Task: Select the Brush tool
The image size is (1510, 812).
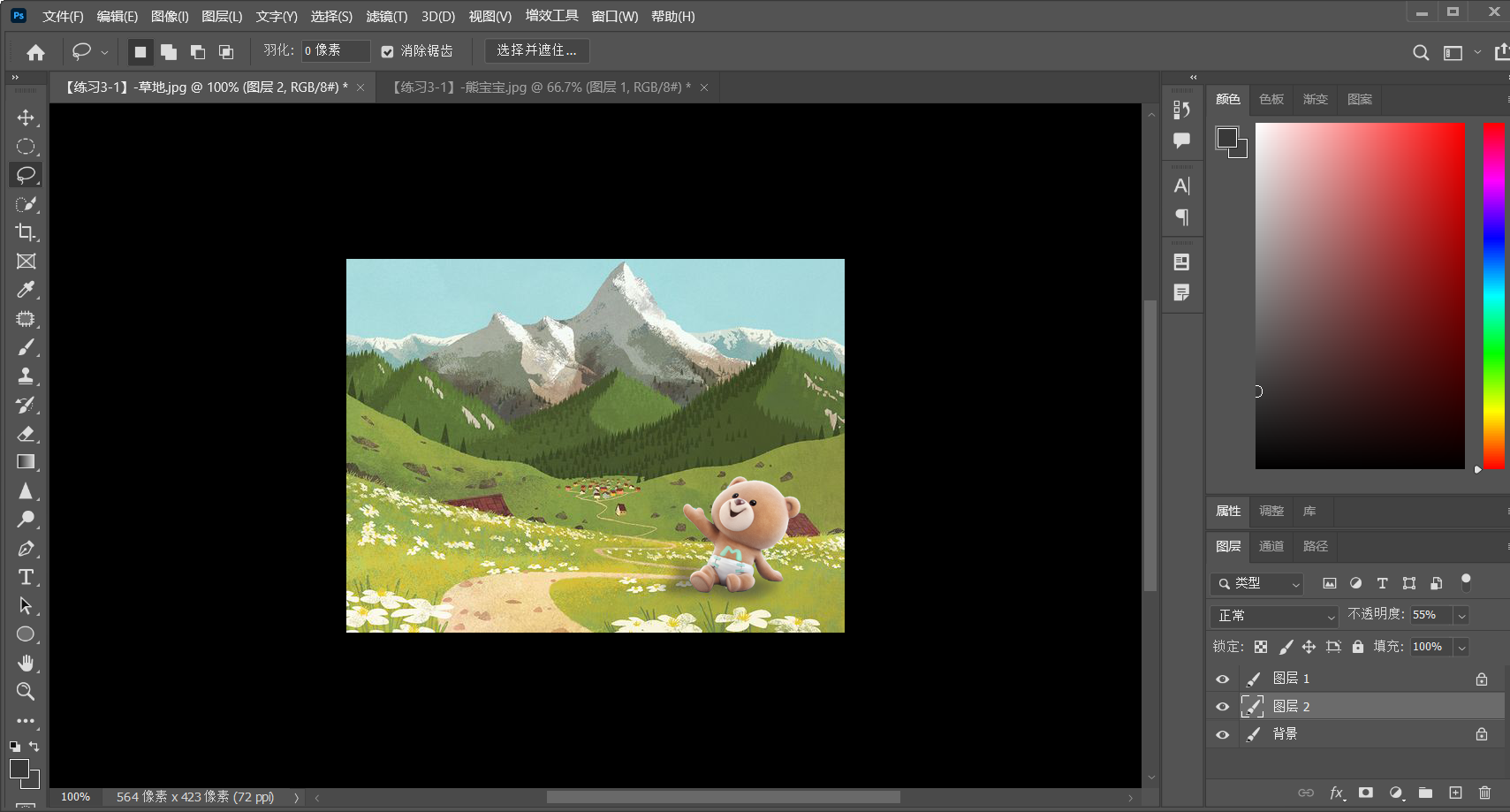Action: coord(26,347)
